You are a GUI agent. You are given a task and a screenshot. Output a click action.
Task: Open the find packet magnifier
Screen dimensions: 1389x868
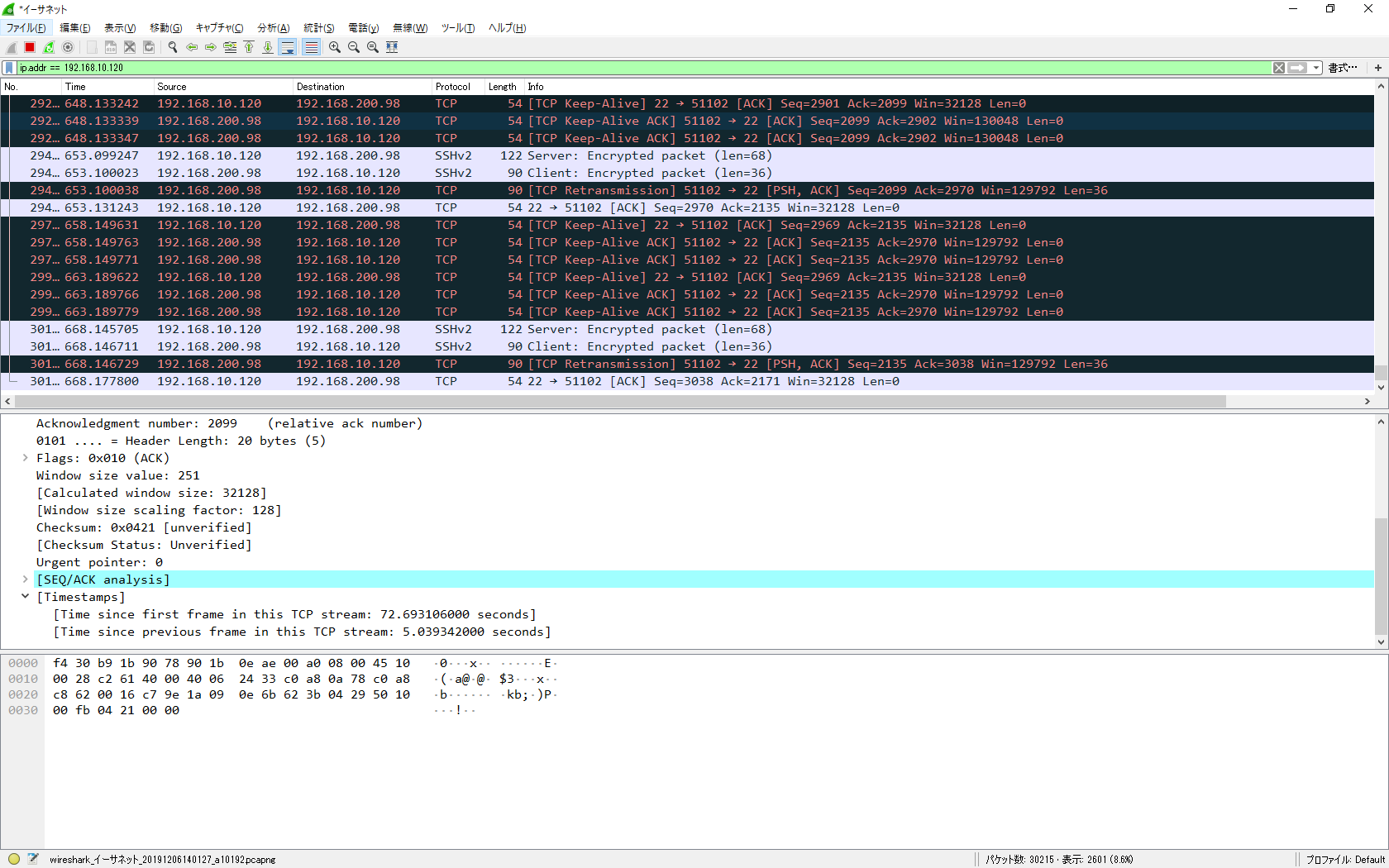click(173, 47)
